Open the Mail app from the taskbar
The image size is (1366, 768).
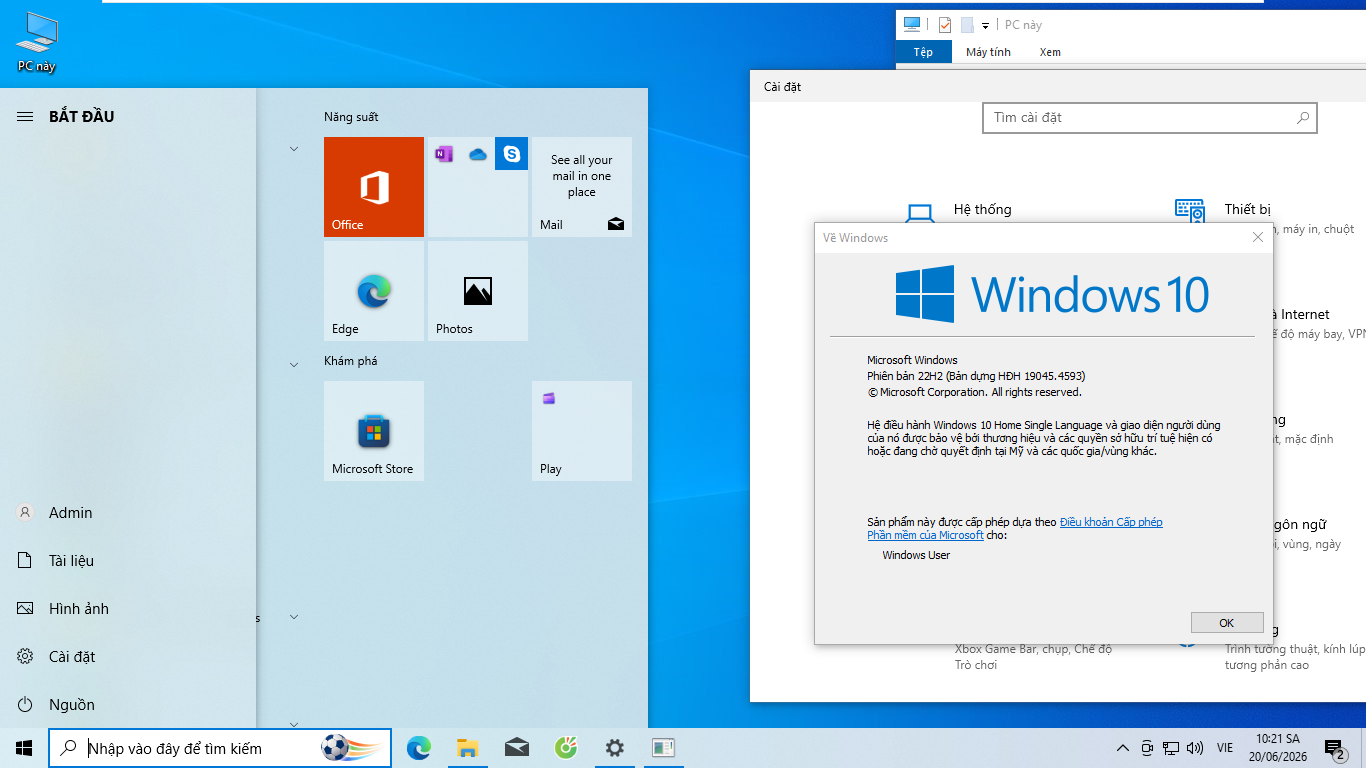(x=517, y=748)
